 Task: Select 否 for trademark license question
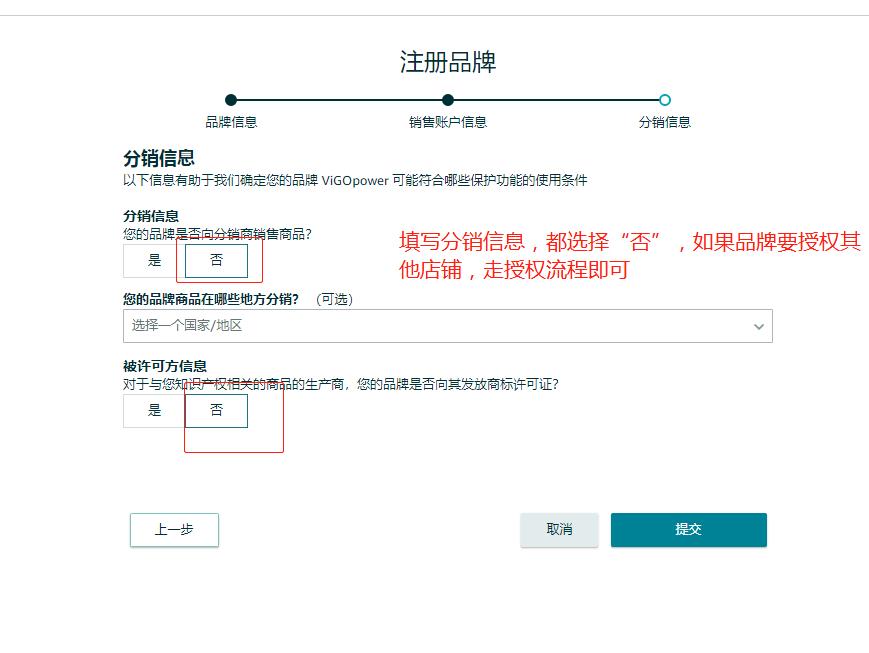(x=216, y=411)
